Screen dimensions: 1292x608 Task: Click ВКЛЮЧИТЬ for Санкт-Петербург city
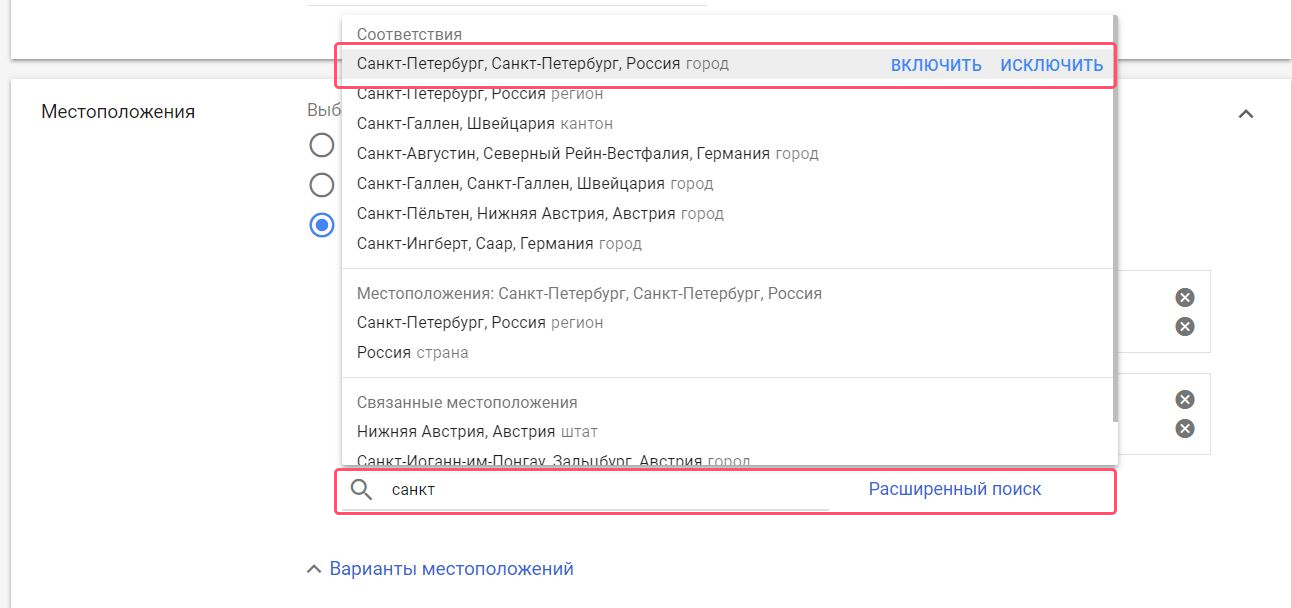click(x=936, y=65)
